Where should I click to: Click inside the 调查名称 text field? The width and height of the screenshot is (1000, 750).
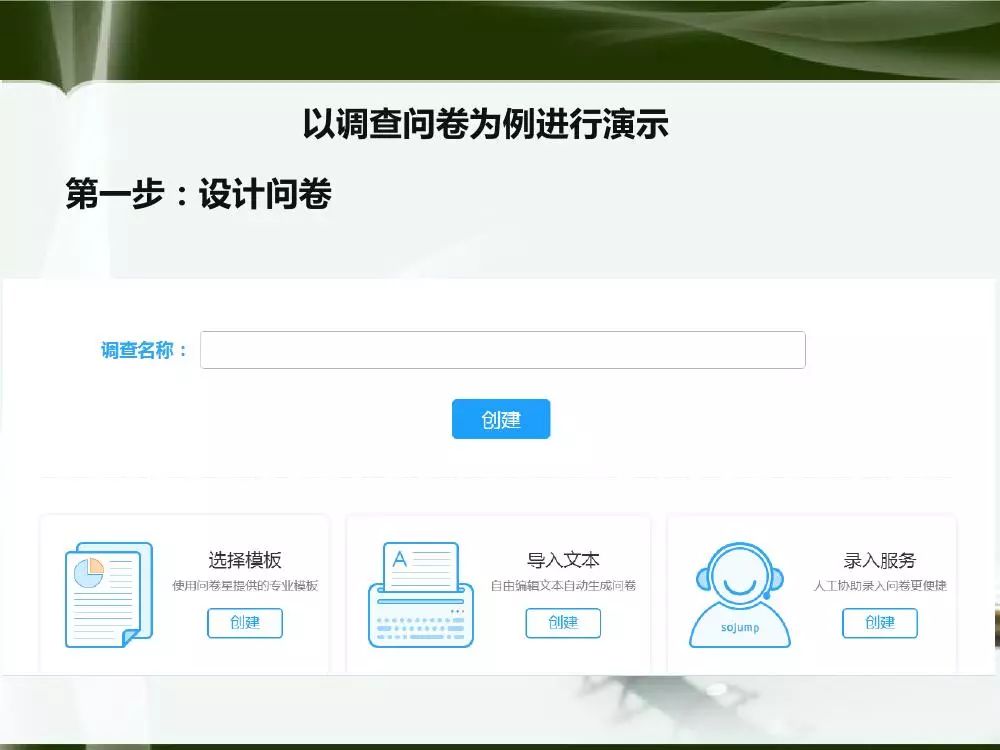[x=502, y=350]
